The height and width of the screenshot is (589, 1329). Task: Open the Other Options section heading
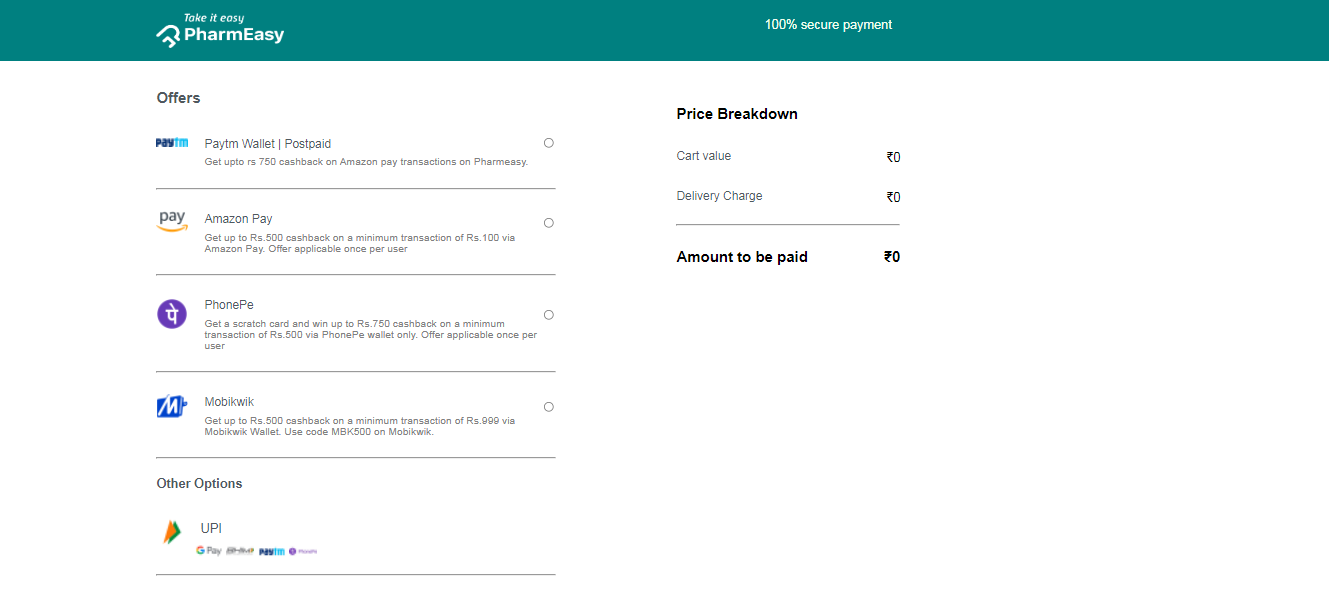point(199,483)
